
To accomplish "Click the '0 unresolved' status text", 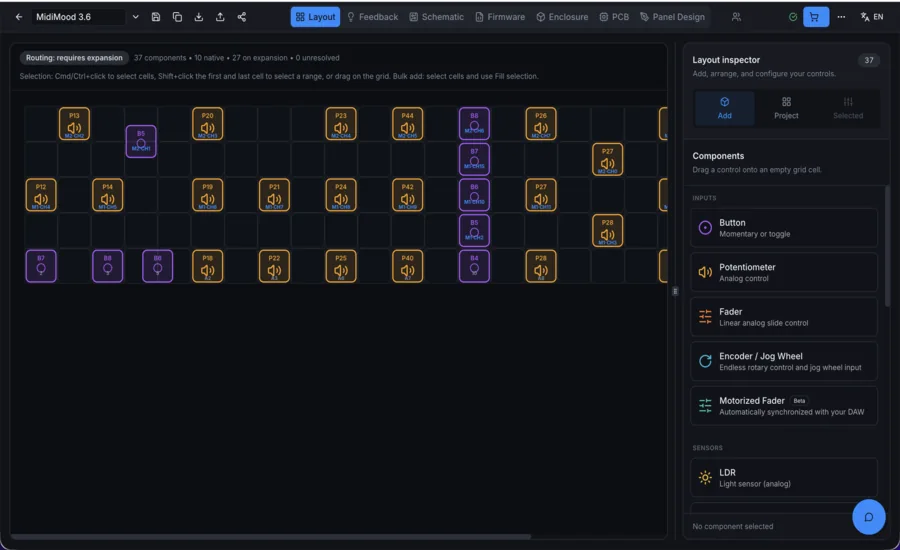I will (317, 58).
